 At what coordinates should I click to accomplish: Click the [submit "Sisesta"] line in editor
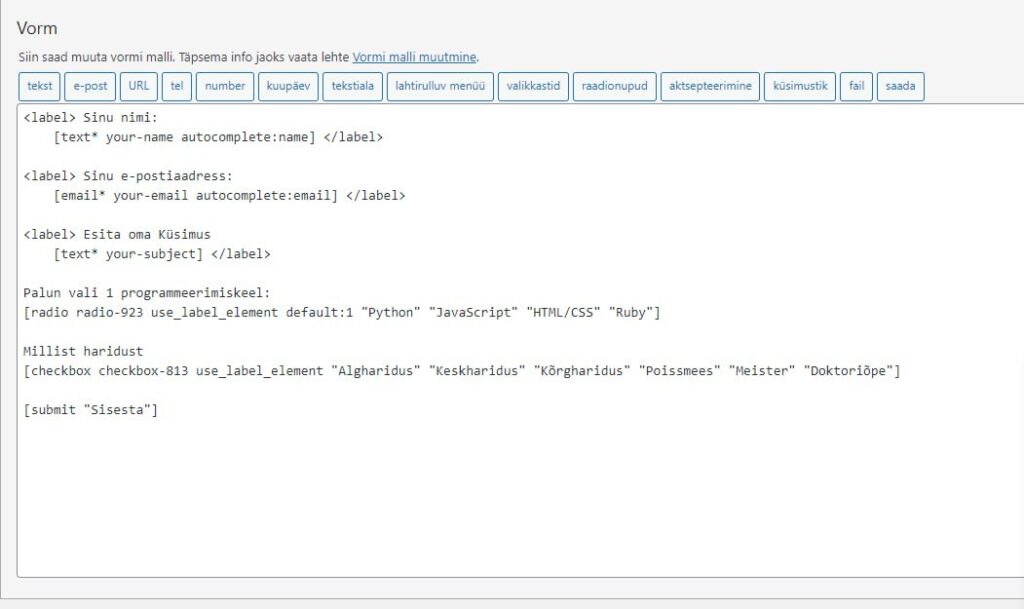click(x=91, y=410)
